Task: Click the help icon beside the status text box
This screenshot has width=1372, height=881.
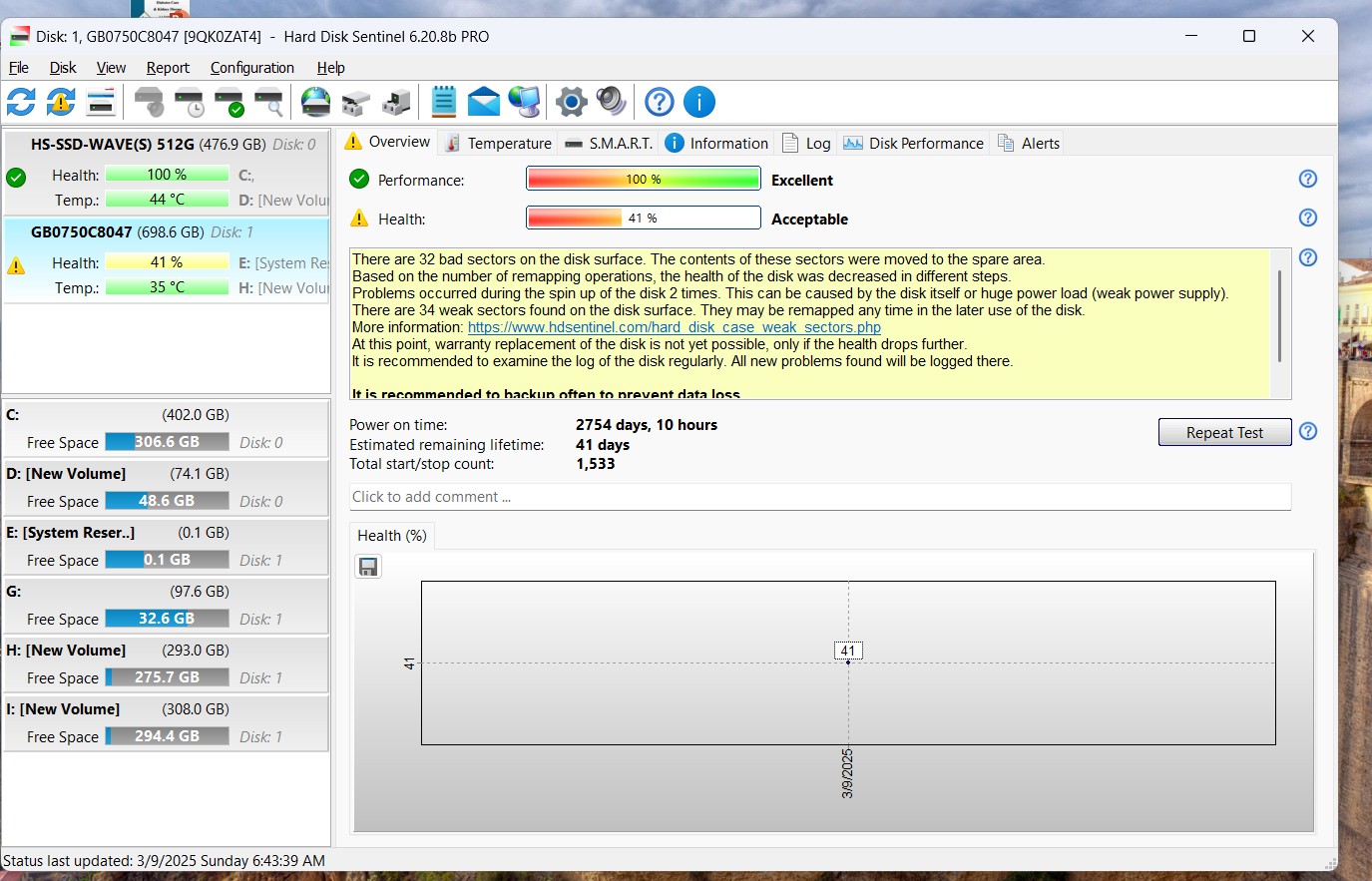Action: 1308,257
